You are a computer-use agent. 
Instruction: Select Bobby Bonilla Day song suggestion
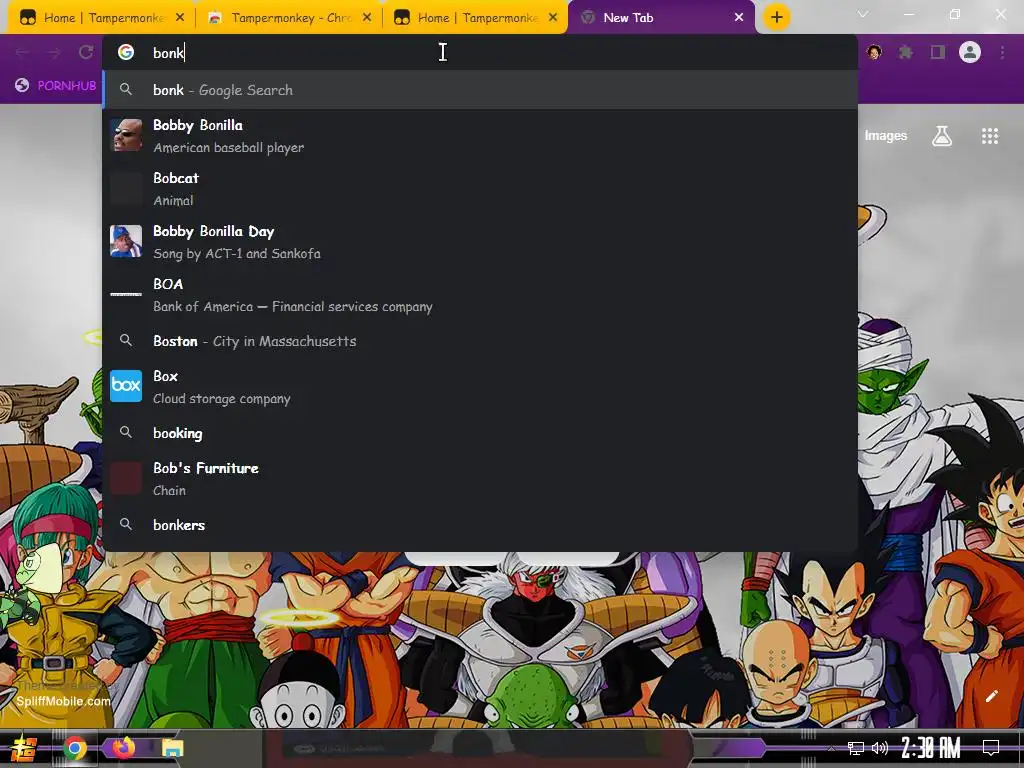(x=480, y=242)
